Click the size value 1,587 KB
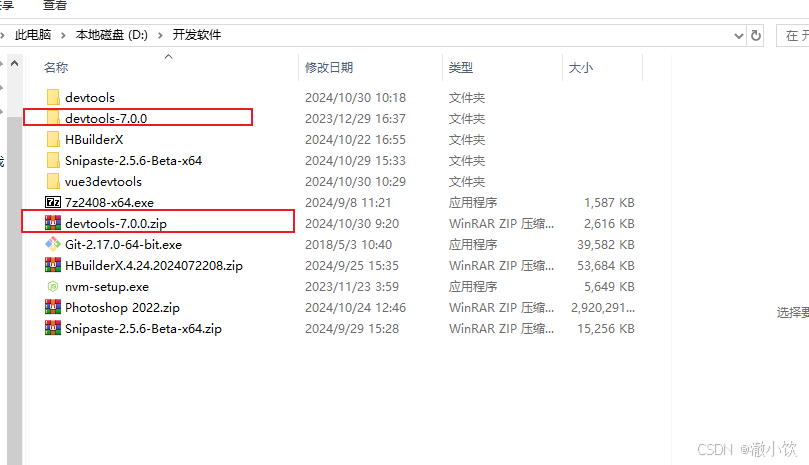This screenshot has width=809, height=465. [609, 203]
